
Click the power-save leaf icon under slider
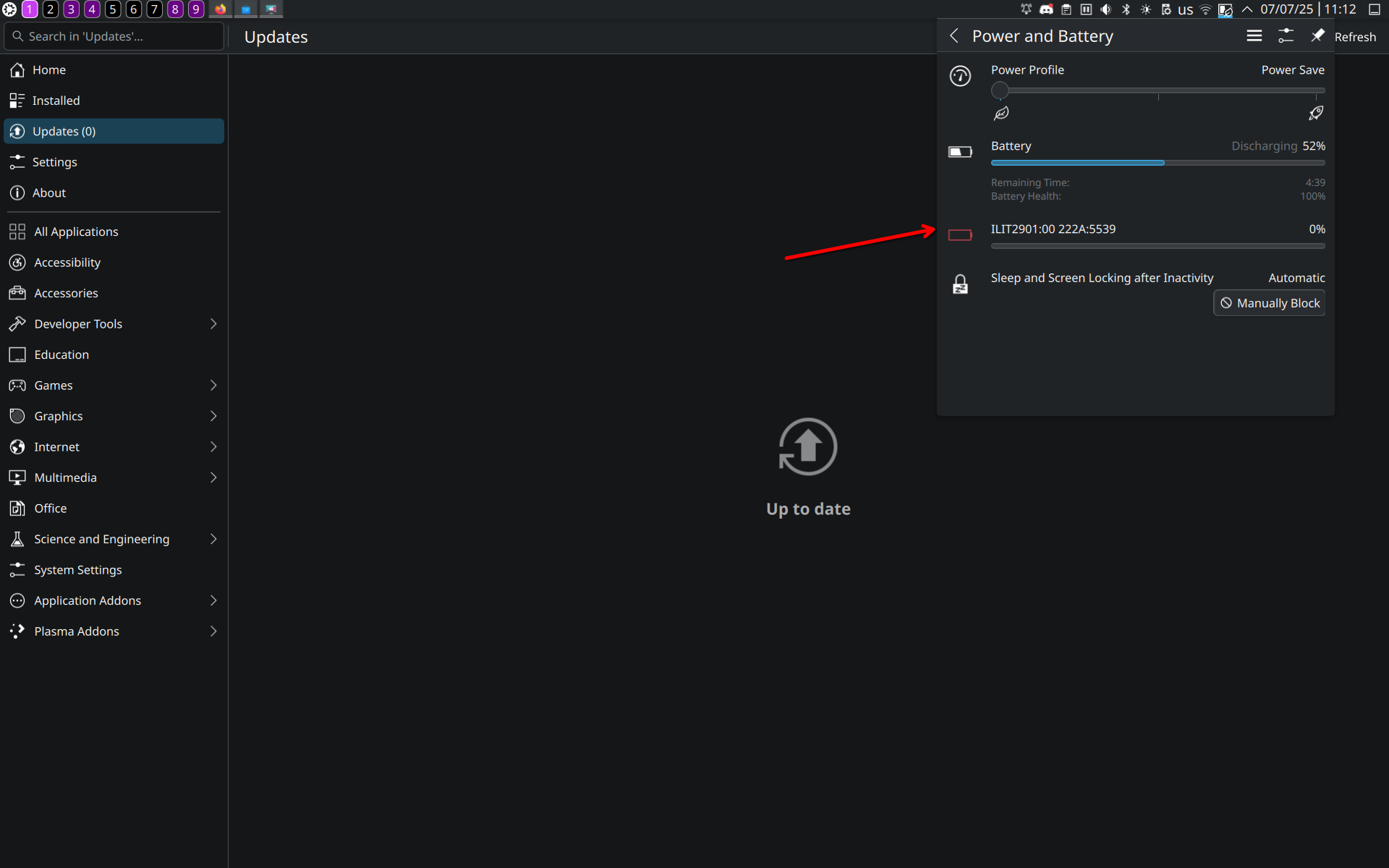[x=1001, y=113]
